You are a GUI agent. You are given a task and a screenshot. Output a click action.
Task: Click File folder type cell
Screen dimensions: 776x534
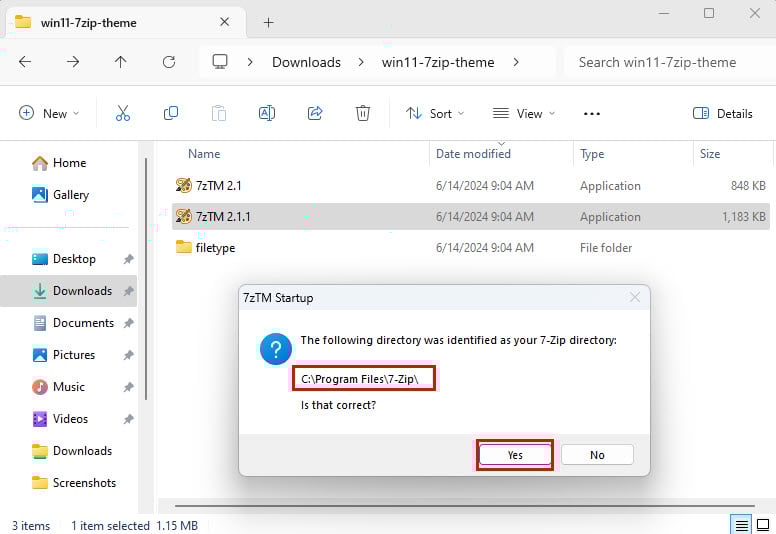tap(606, 247)
